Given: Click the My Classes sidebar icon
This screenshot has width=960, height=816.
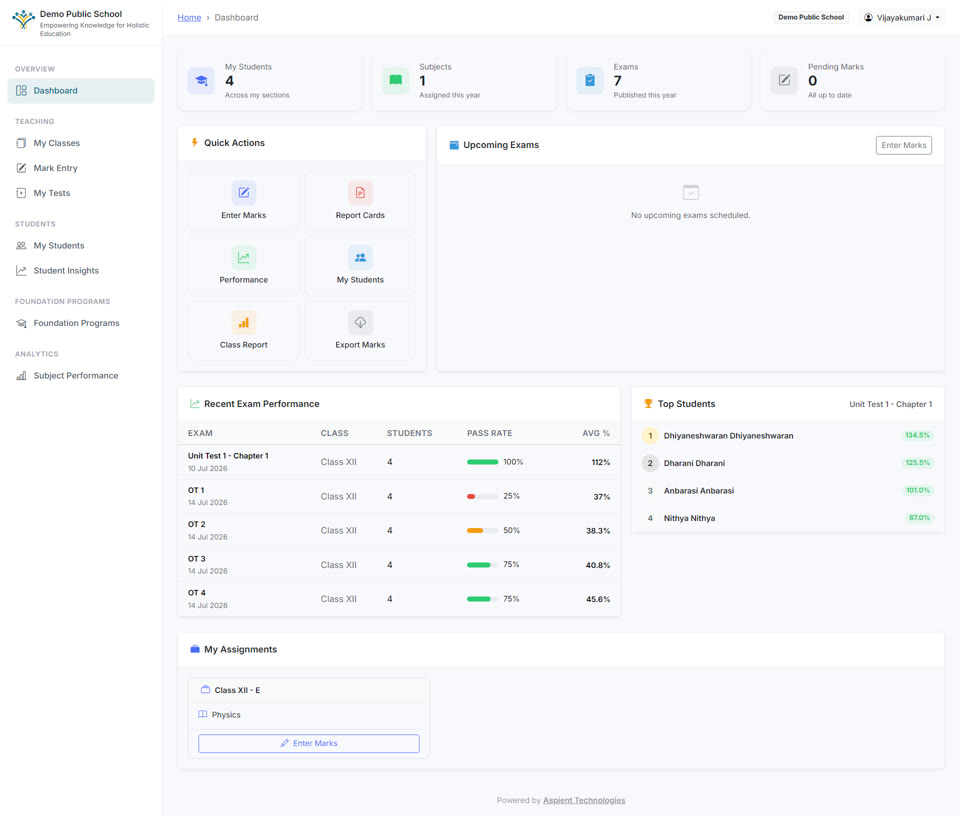Looking at the screenshot, I should point(21,143).
